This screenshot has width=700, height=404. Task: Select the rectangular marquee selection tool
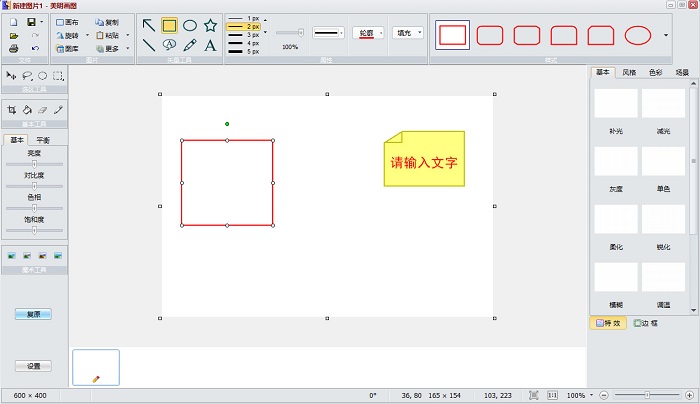pyautogui.click(x=58, y=76)
